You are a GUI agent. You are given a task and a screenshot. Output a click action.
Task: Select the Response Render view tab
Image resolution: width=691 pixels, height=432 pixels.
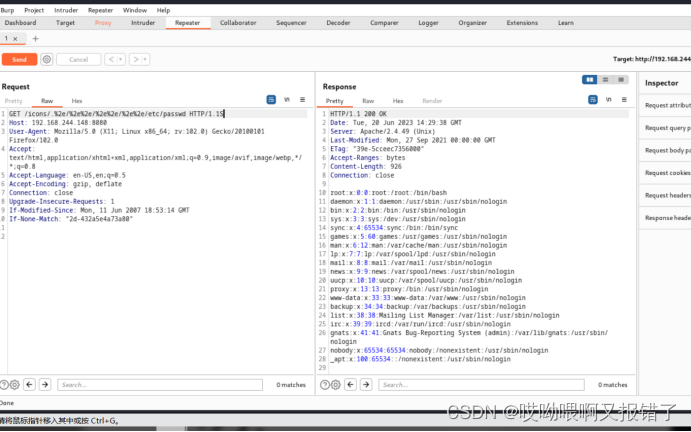[432, 101]
